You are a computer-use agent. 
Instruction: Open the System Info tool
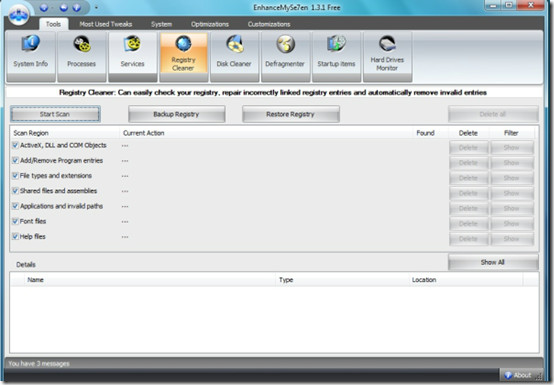click(31, 57)
